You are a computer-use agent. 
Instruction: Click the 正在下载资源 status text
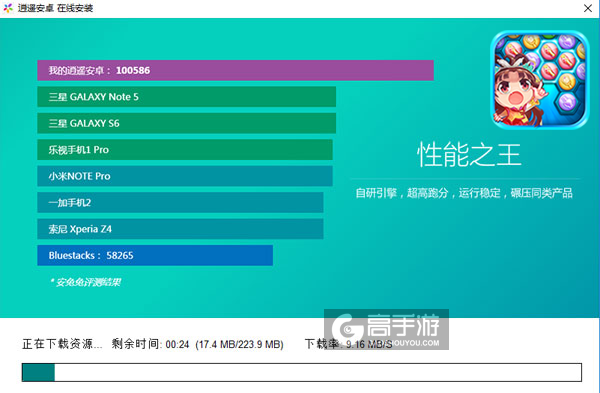pos(62,344)
